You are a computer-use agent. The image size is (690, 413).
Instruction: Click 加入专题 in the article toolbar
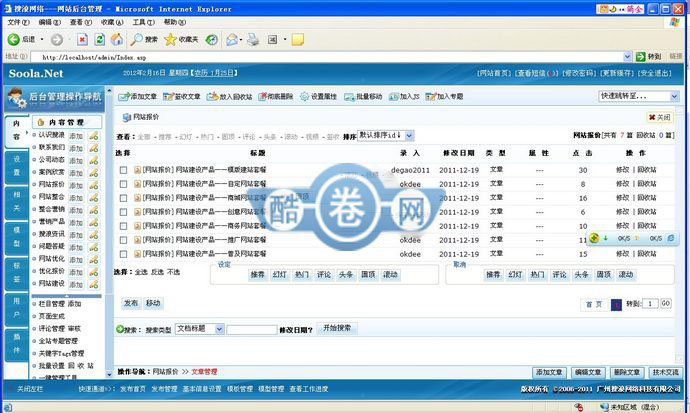click(x=444, y=96)
